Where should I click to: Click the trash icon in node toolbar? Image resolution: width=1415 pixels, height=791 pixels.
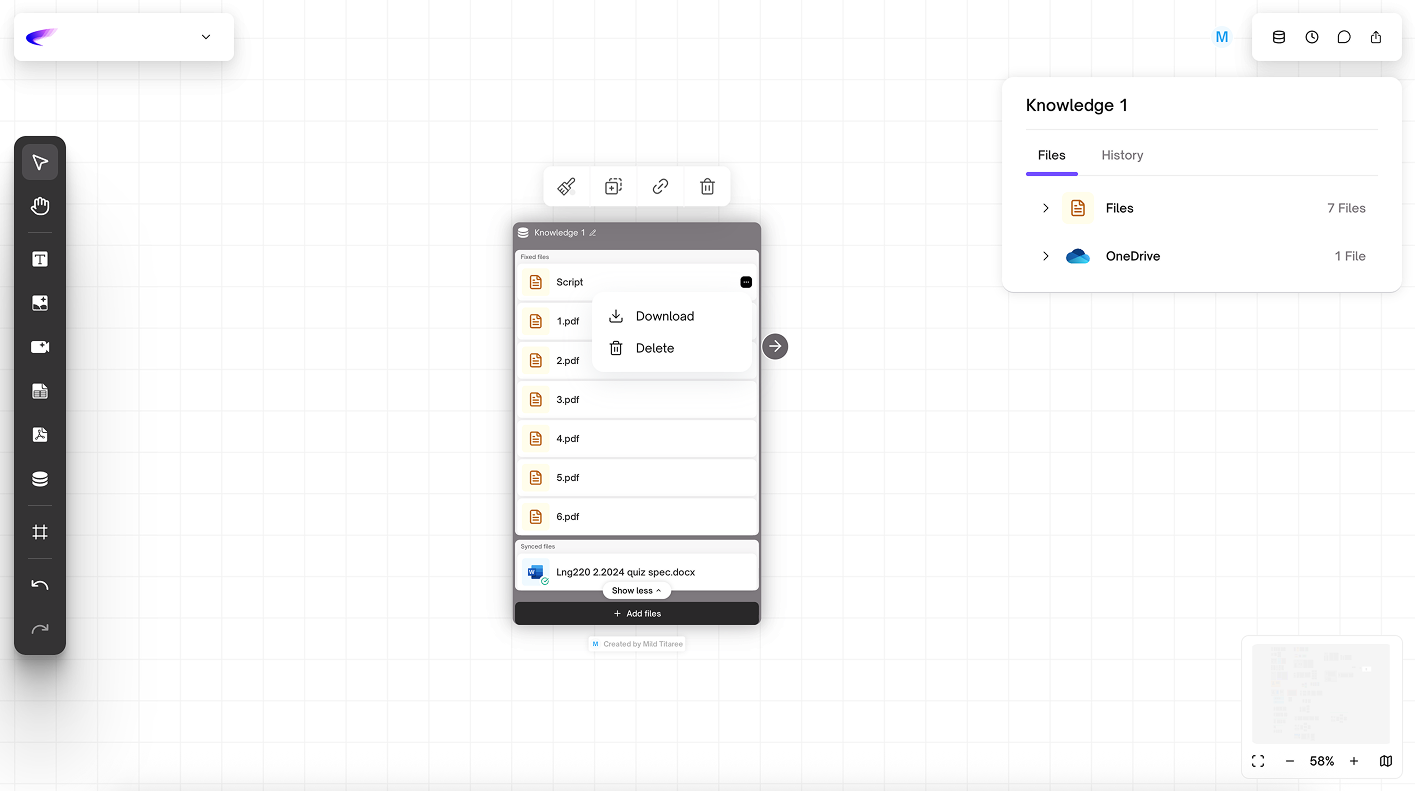point(707,187)
